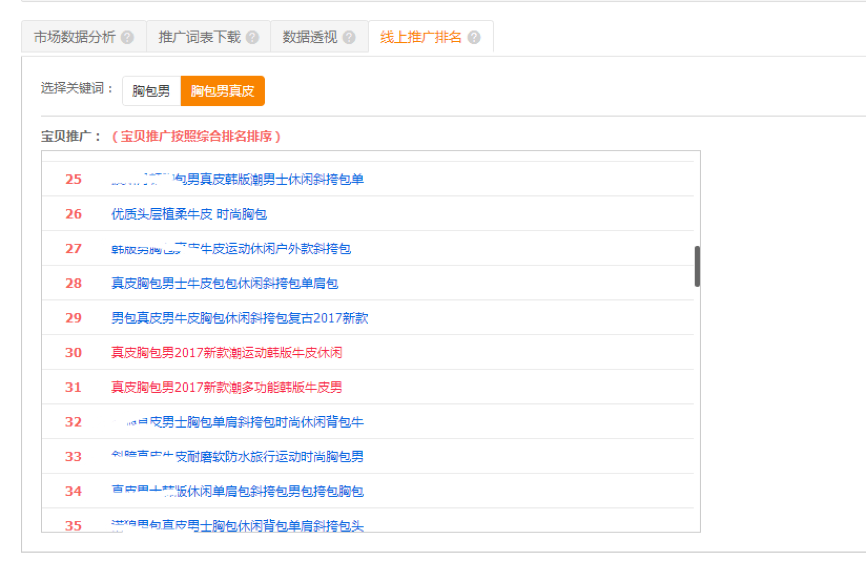Viewport: 866px width, 561px height.
Task: Open the 推广词表下载 tab
Action: [199, 37]
